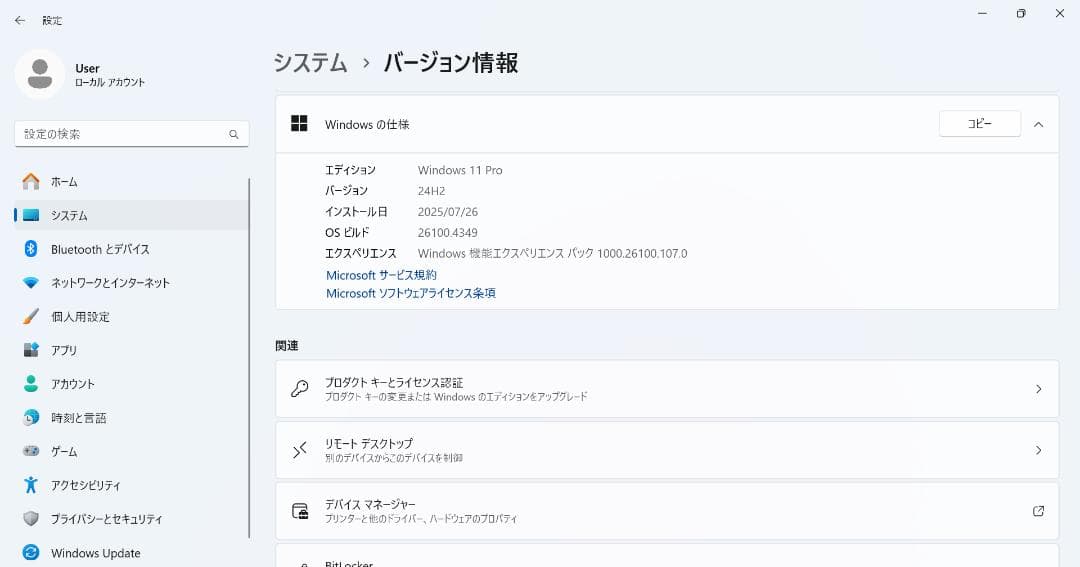Select 個人用設定 in the sidebar

click(x=131, y=316)
